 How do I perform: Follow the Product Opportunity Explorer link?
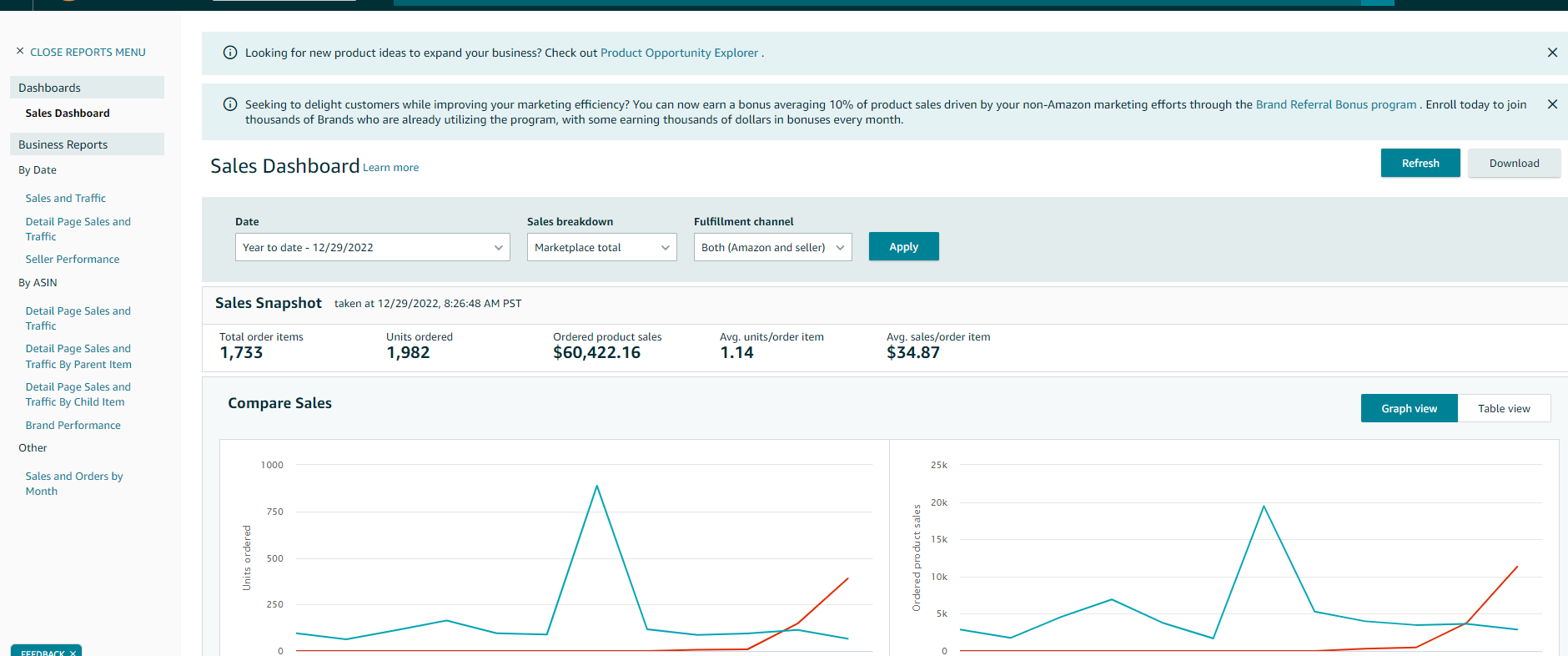[x=679, y=53]
